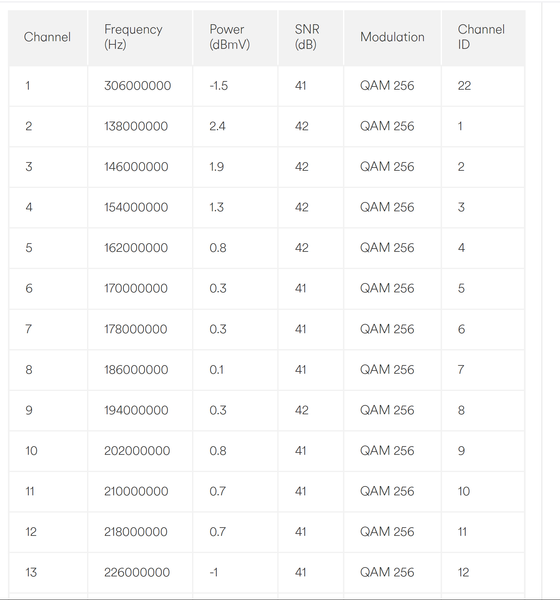560x600 pixels.
Task: Click the Power (dBmV) column header
Action: coord(230,37)
